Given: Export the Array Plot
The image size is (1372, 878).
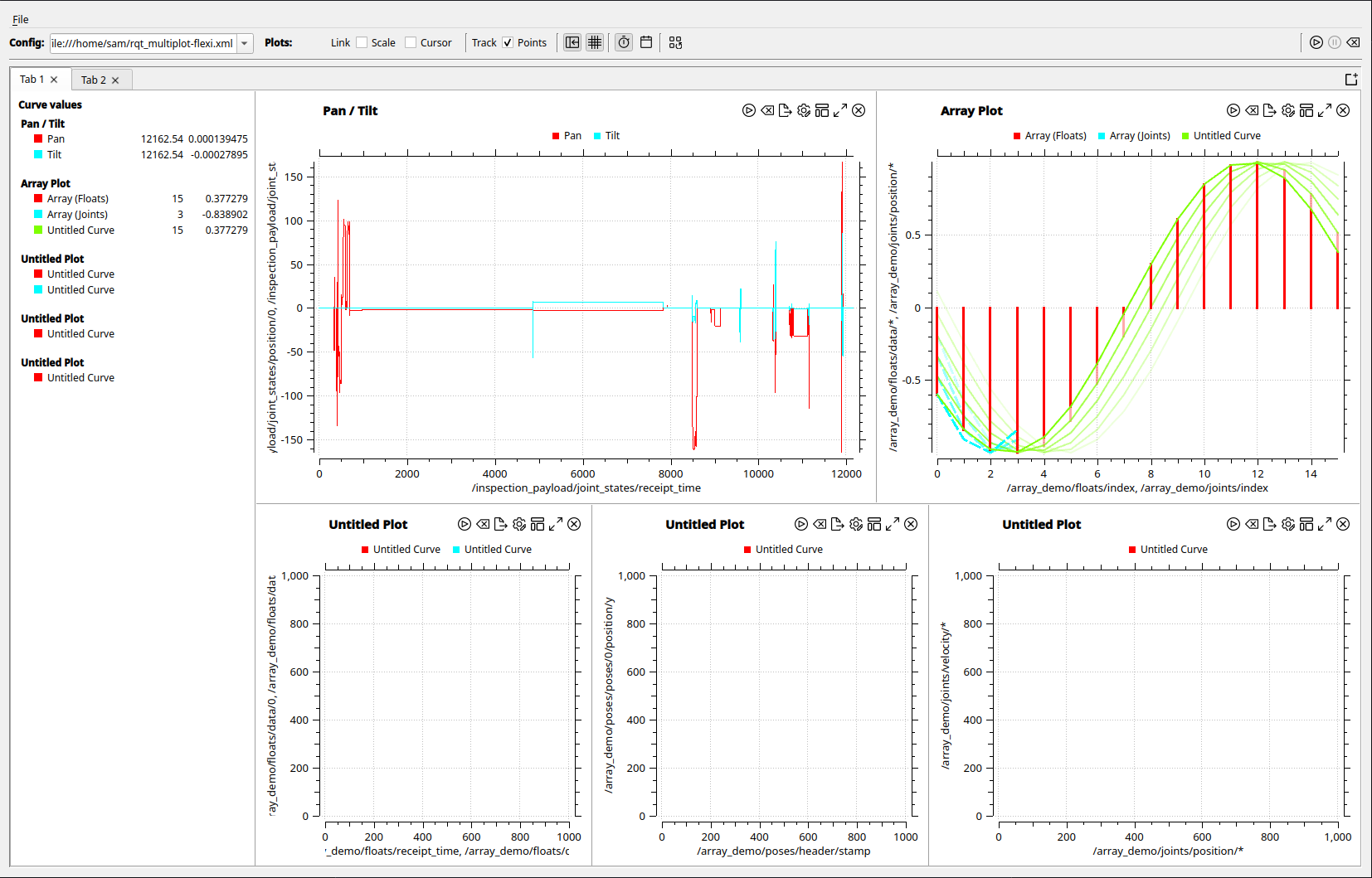Looking at the screenshot, I should (x=1270, y=110).
